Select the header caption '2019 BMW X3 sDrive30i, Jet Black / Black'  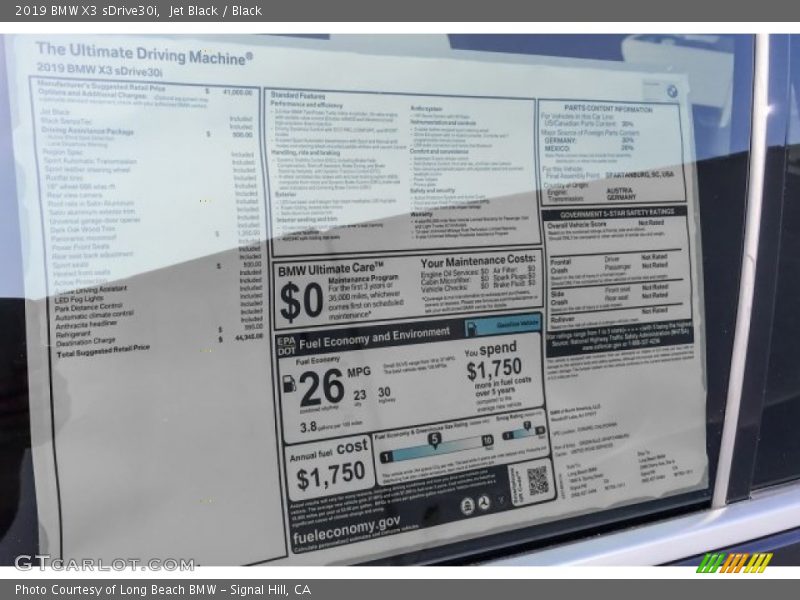pos(138,11)
